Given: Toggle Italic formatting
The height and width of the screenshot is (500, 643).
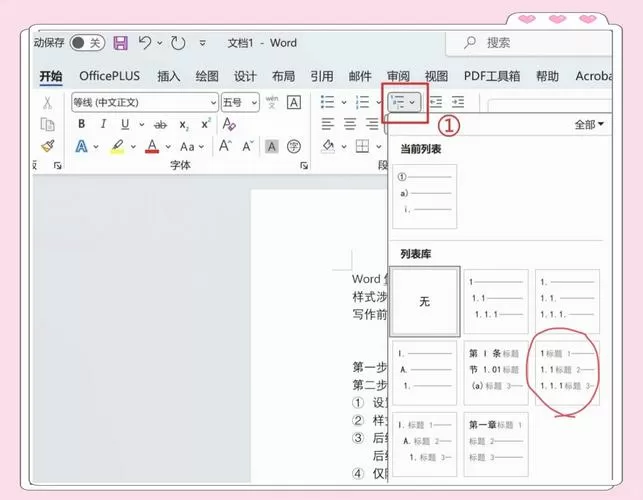Looking at the screenshot, I should pyautogui.click(x=103, y=124).
